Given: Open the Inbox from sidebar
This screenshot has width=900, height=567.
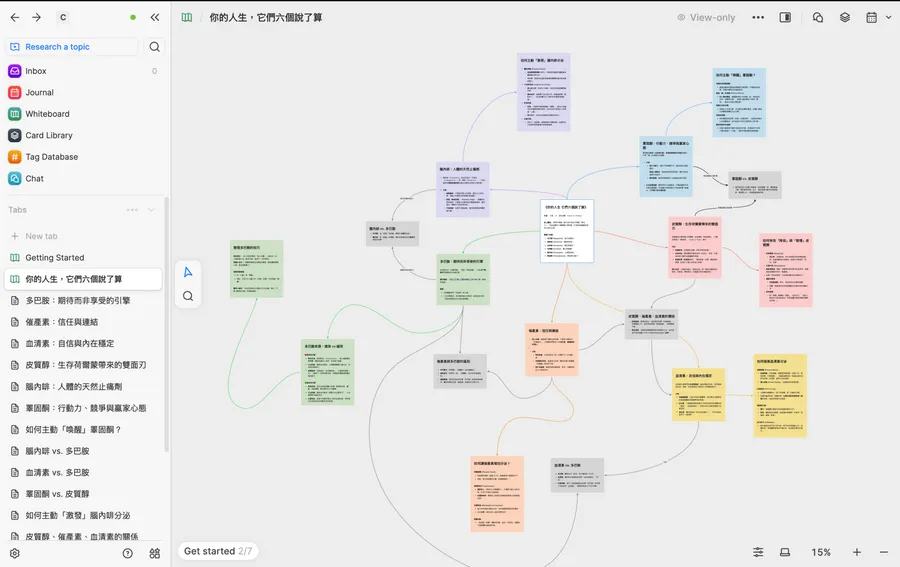Looking at the screenshot, I should pos(36,71).
